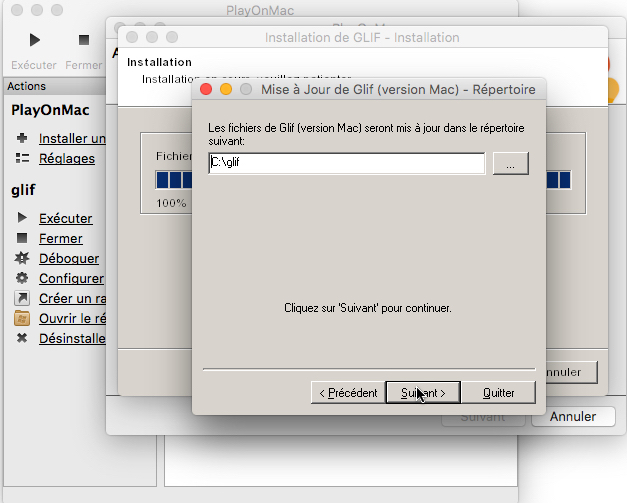Minimize the Mise à Jour de Glif dialog
627x503 pixels.
pyautogui.click(x=226, y=89)
